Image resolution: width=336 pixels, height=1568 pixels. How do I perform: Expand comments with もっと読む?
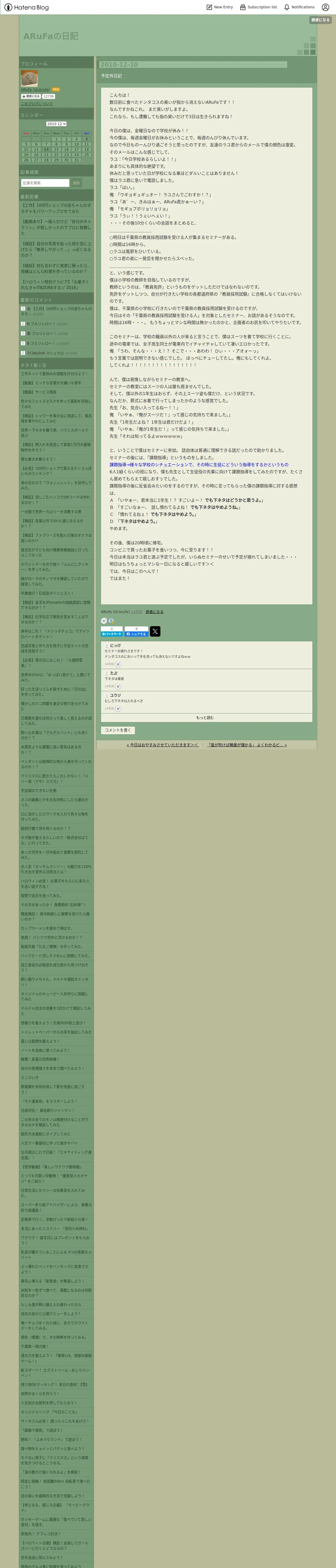[x=206, y=718]
